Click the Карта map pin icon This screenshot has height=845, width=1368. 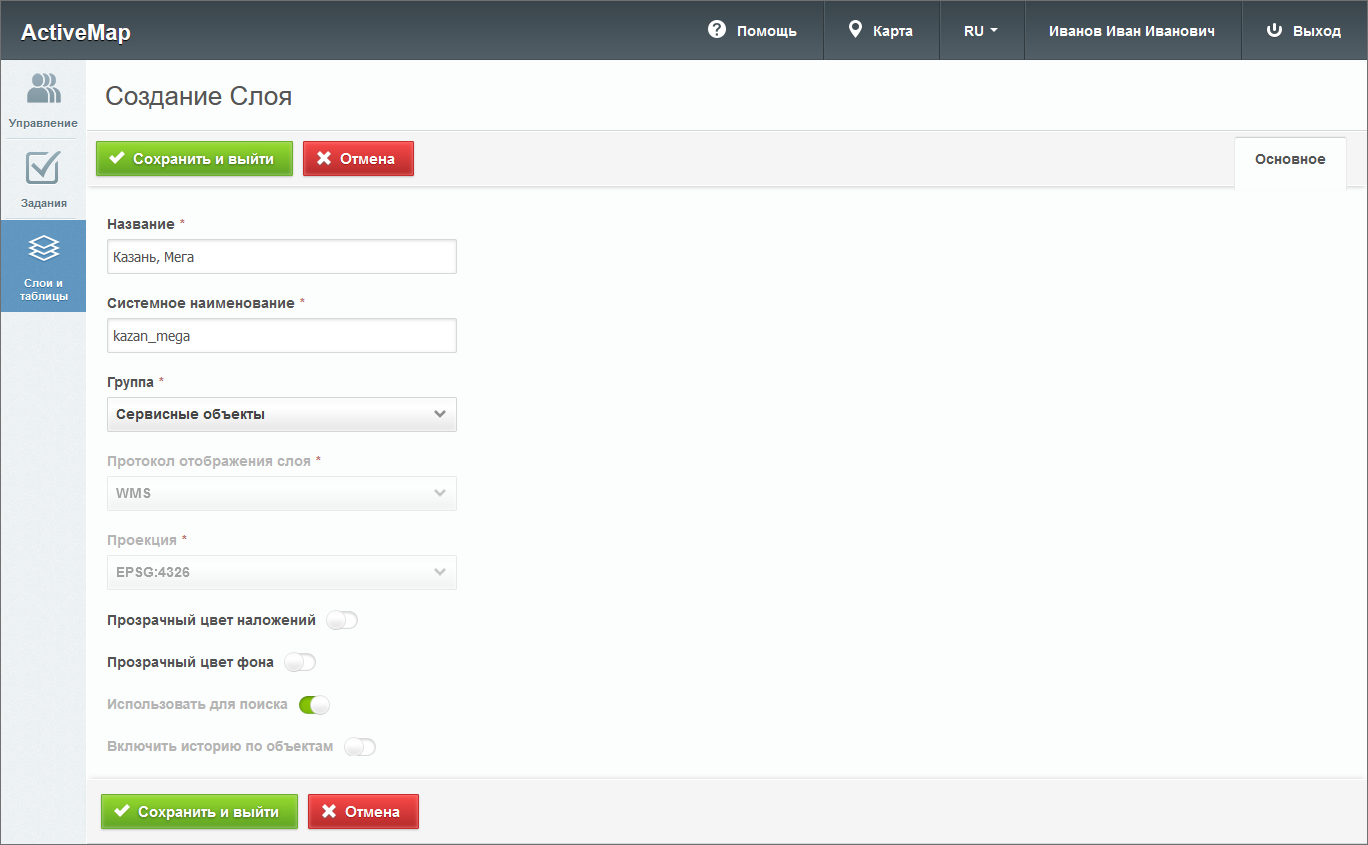tap(855, 30)
